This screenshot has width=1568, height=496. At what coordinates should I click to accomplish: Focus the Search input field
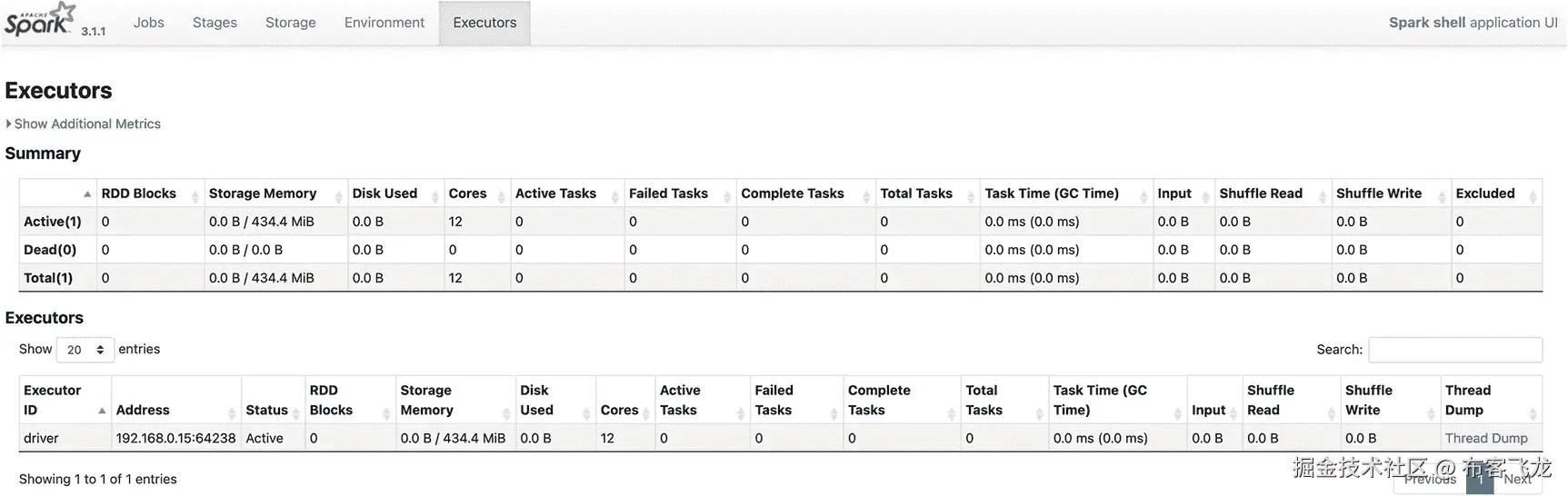click(1454, 350)
